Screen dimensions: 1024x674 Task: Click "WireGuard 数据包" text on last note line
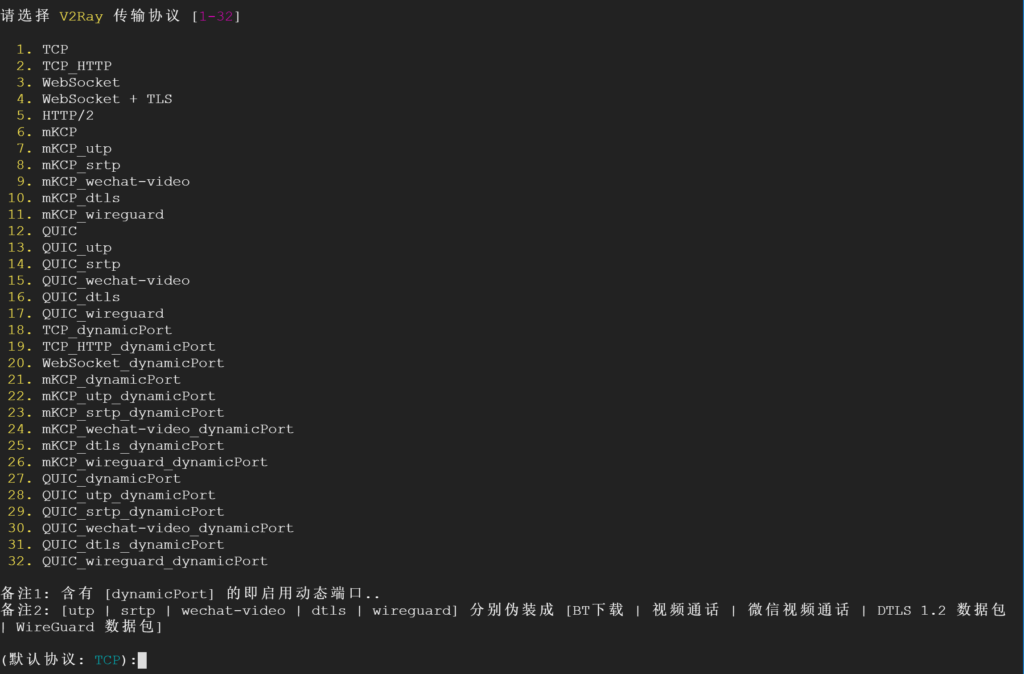[x=85, y=626]
